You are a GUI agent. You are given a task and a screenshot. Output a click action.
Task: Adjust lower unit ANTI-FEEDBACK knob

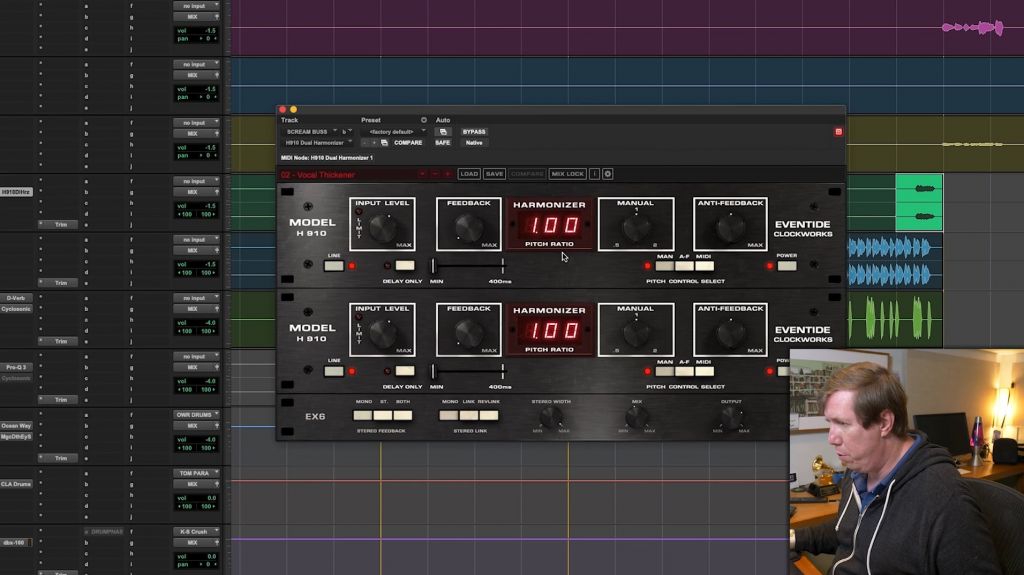point(730,334)
